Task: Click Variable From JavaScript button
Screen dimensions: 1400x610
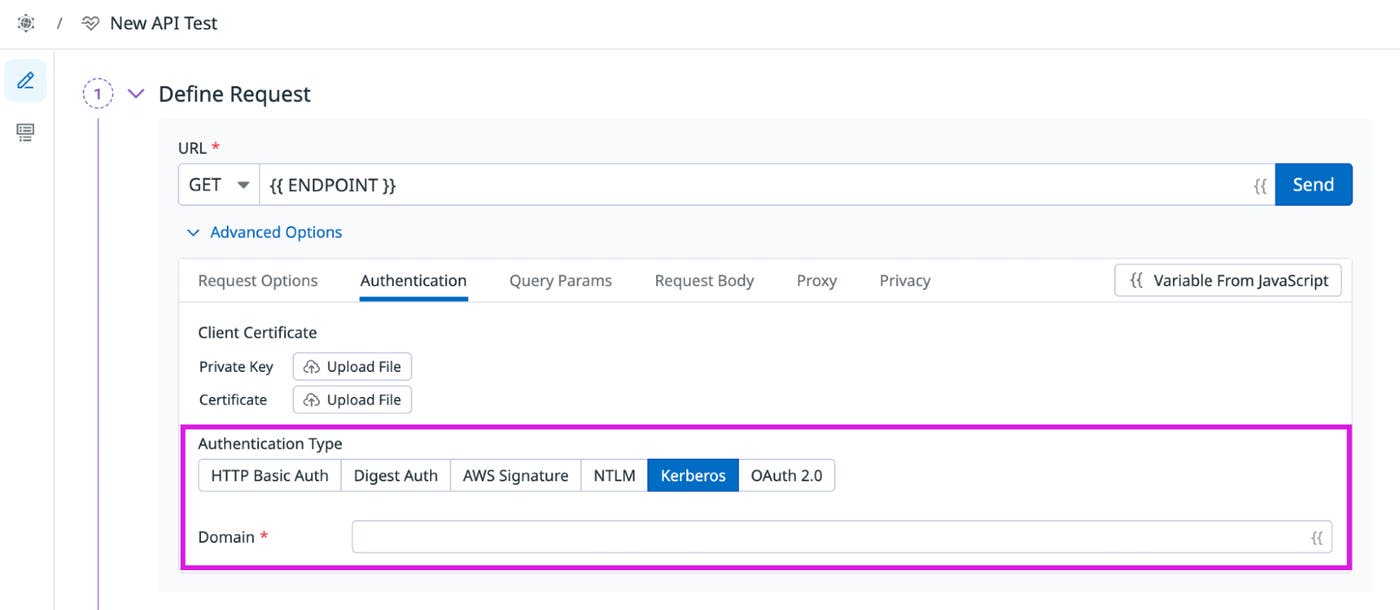Action: pyautogui.click(x=1227, y=280)
